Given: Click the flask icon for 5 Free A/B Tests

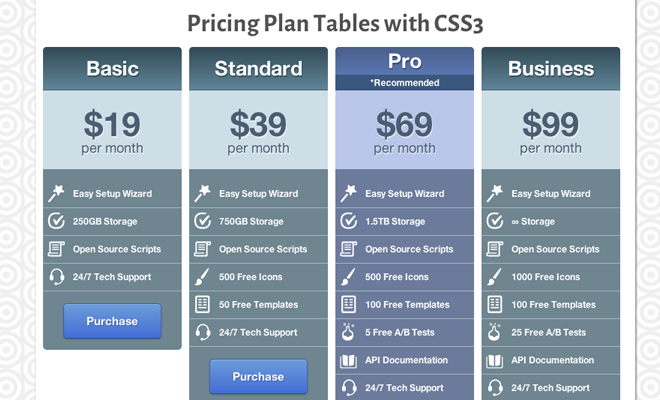Looking at the screenshot, I should (349, 332).
